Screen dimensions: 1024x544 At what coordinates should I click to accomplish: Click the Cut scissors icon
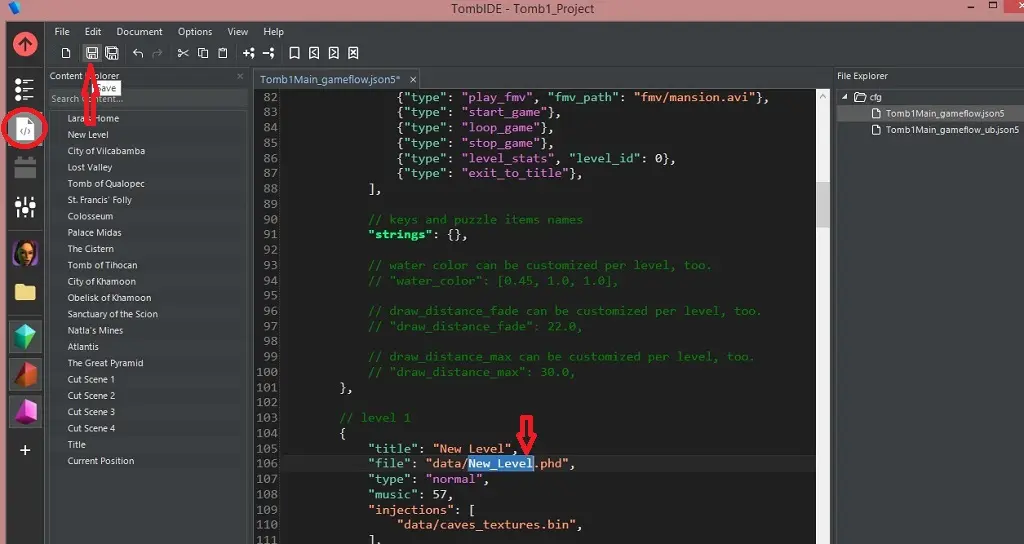point(183,53)
